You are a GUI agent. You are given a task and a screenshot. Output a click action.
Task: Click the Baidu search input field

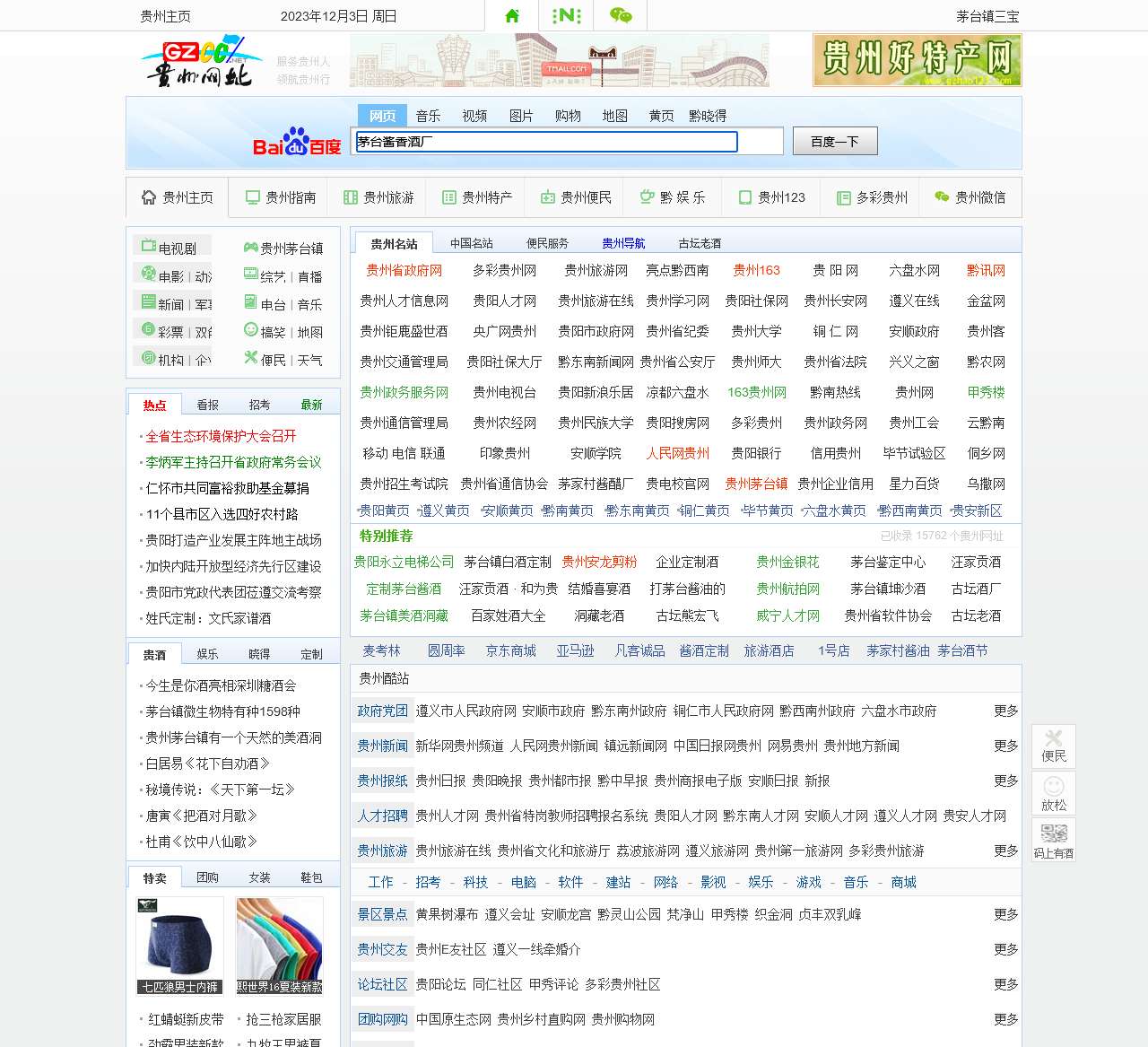[547, 142]
